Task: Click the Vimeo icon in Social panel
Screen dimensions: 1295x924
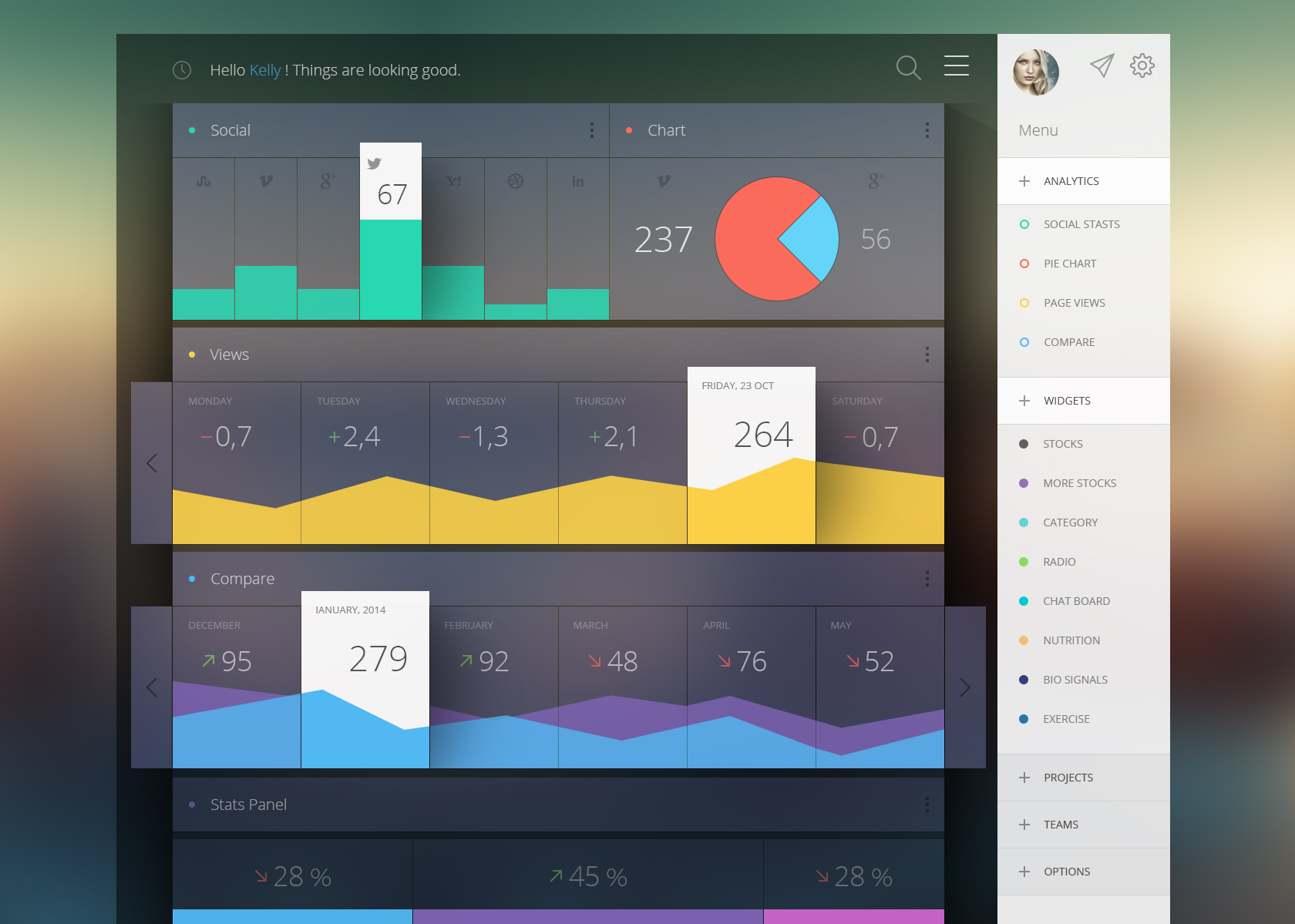Action: [x=266, y=182]
